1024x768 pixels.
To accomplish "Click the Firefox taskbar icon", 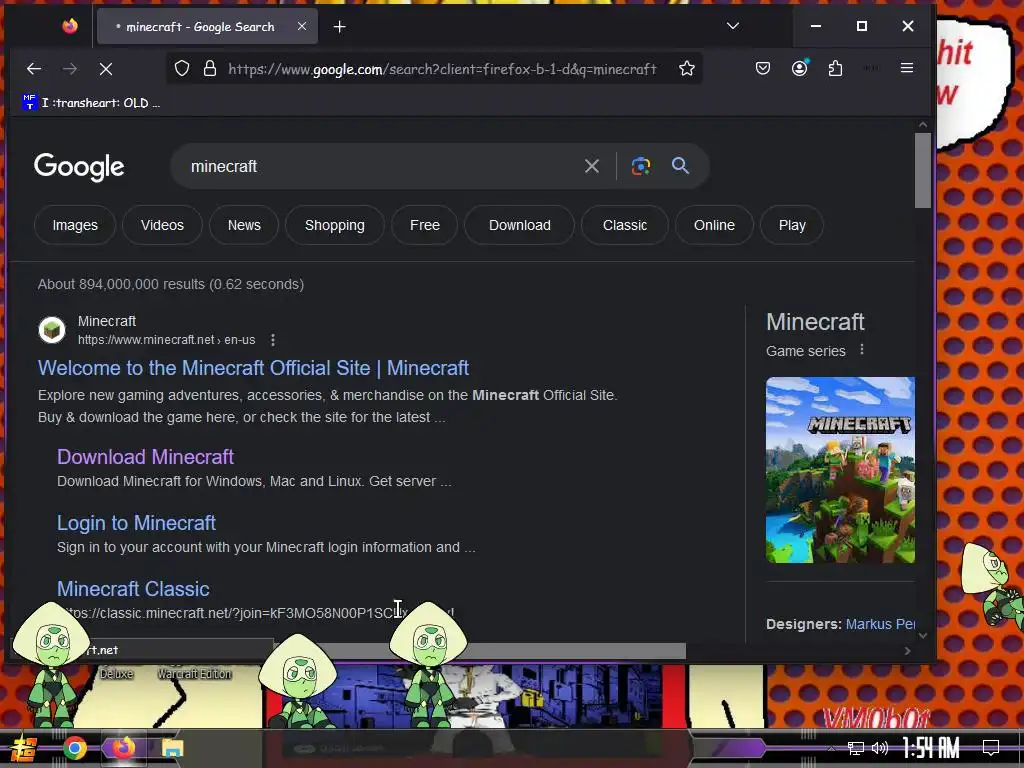I will point(123,748).
